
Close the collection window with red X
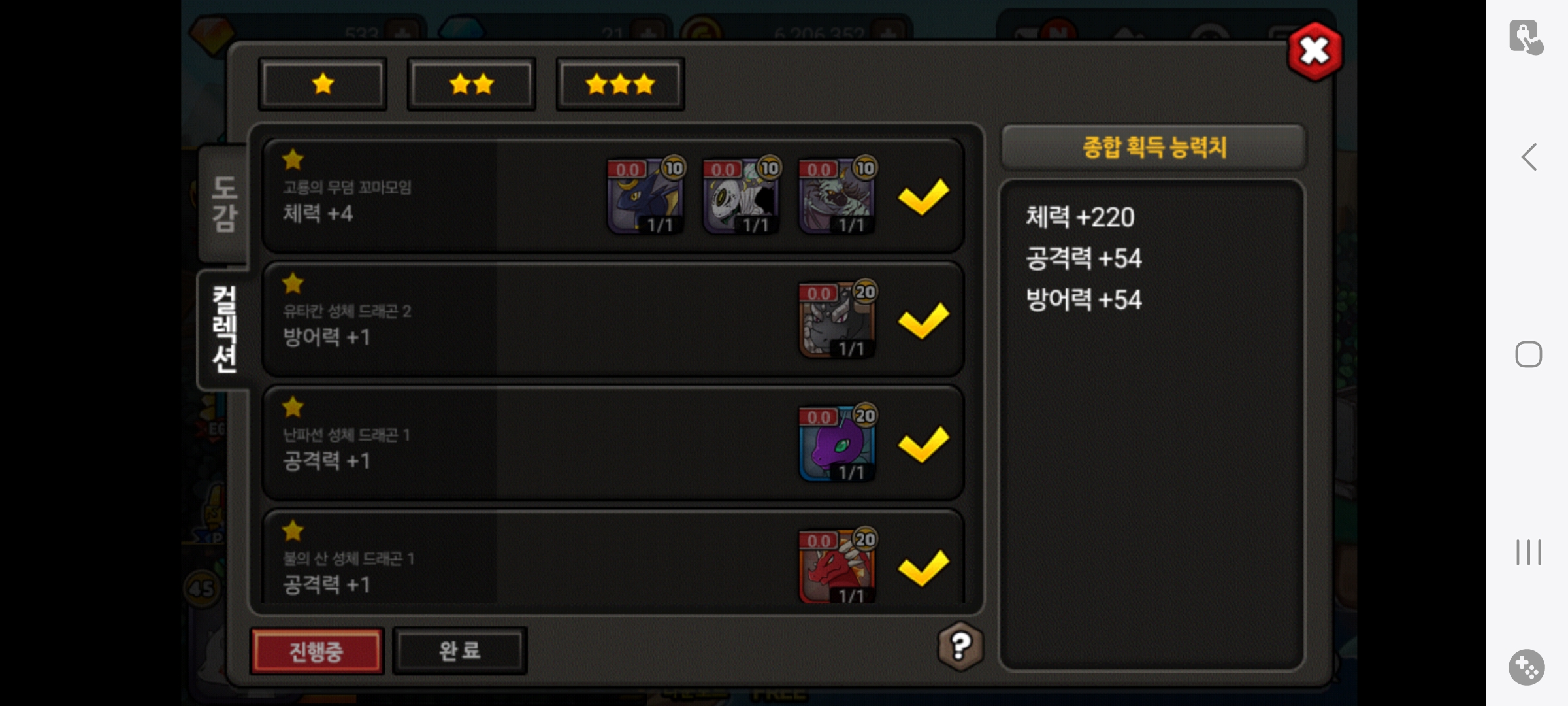click(1315, 51)
